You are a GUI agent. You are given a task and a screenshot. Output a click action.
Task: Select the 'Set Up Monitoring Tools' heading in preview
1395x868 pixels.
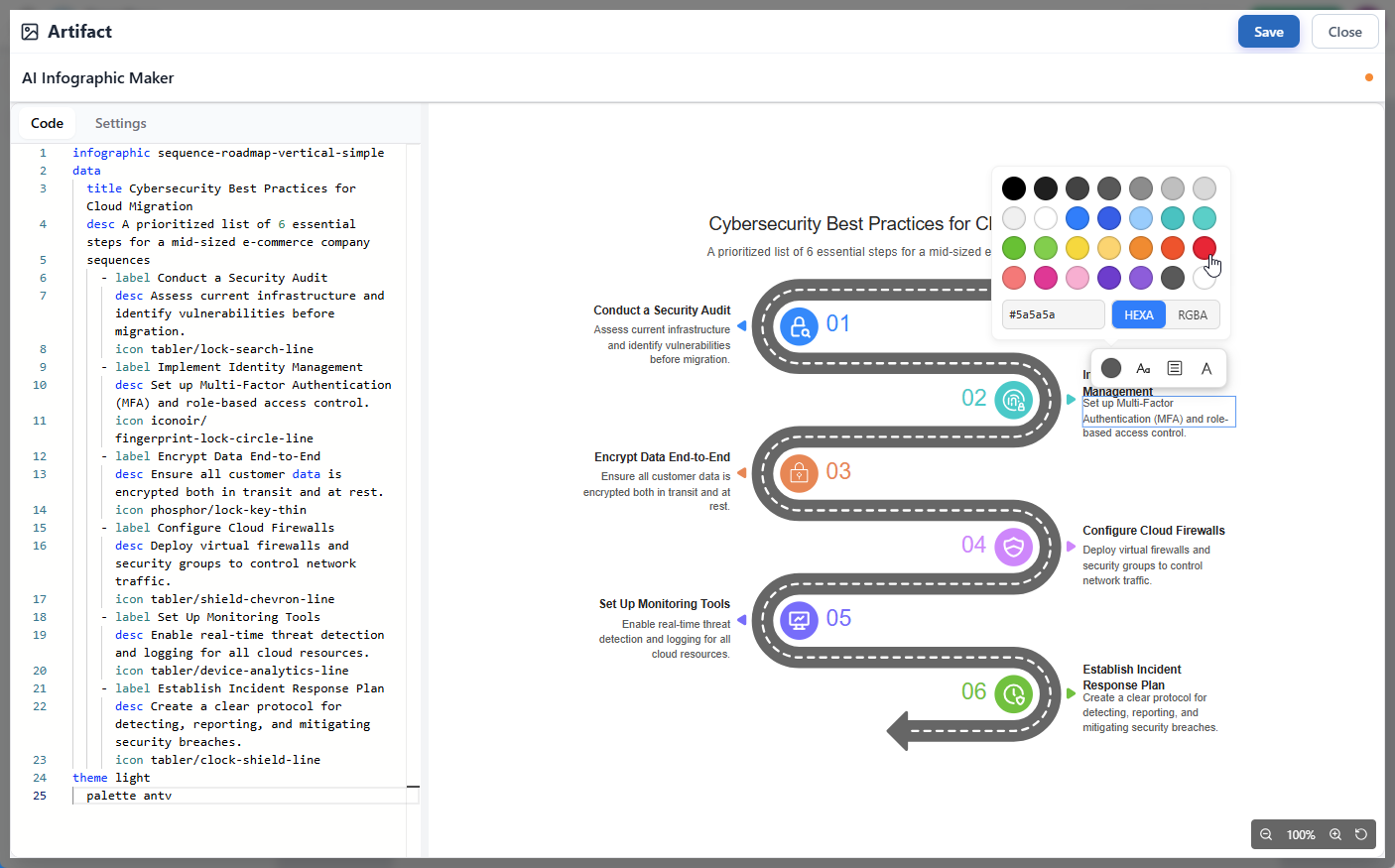665,604
